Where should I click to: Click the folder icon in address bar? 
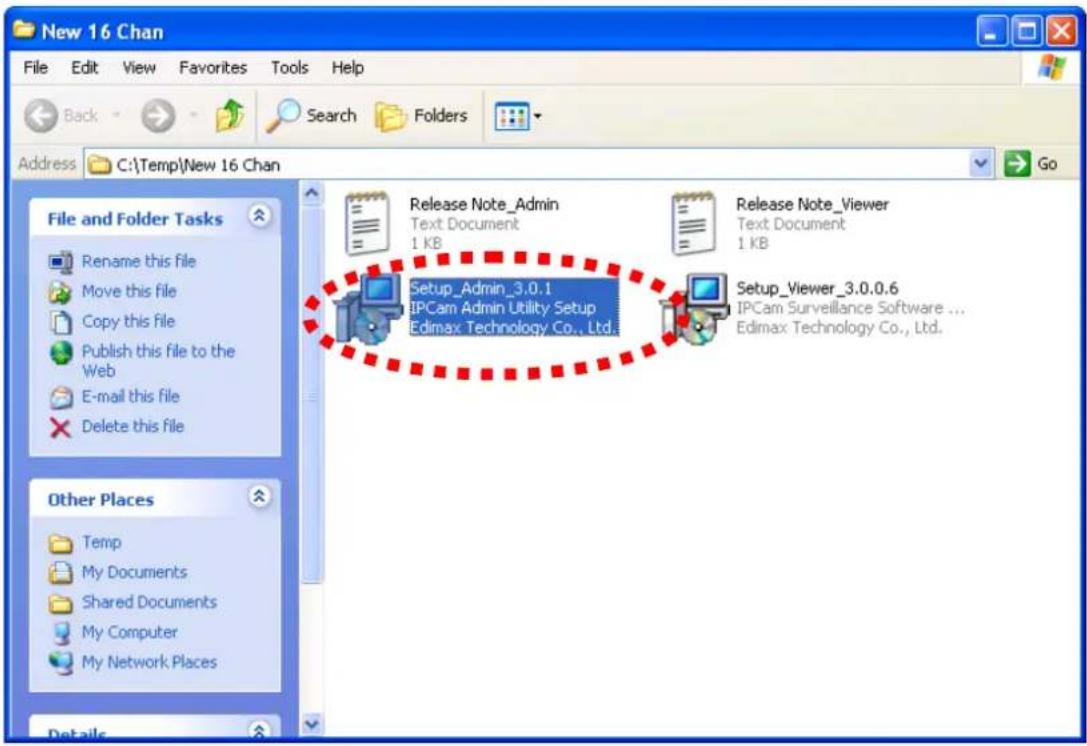pyautogui.click(x=101, y=165)
